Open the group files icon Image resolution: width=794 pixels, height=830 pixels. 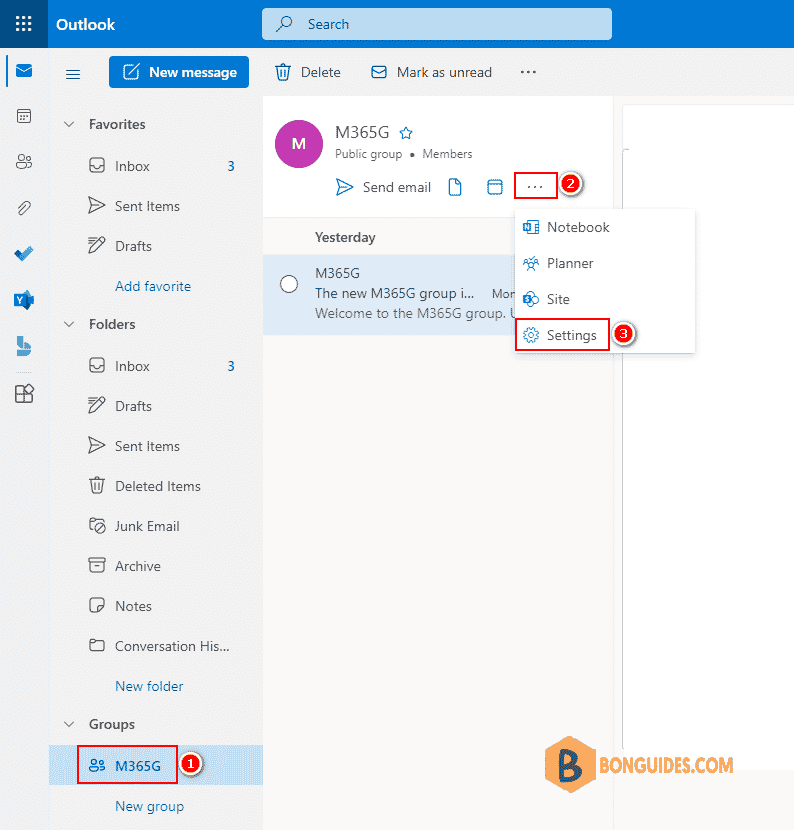[x=455, y=187]
